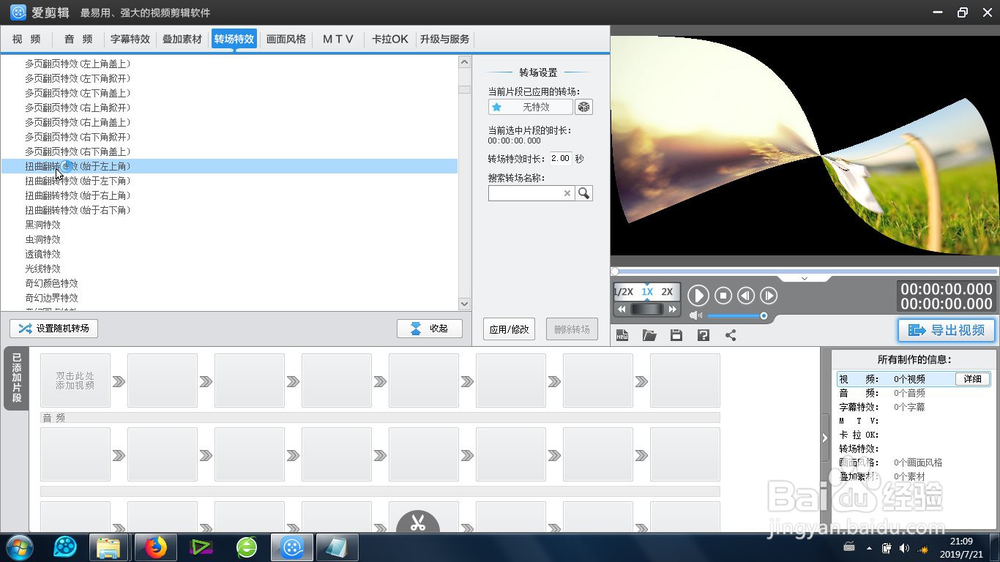Screen dimensions: 1000x562
Task: Open the Windows Start menu
Action: point(19,548)
